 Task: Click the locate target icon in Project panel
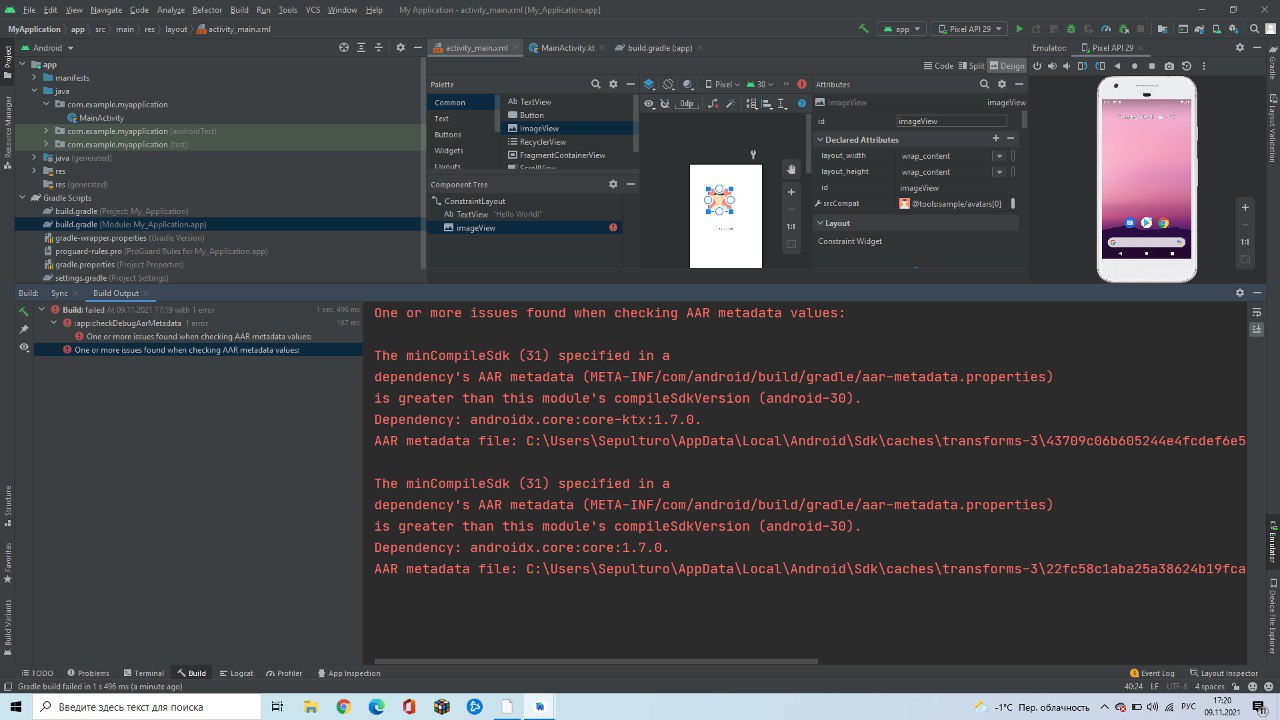coord(344,47)
